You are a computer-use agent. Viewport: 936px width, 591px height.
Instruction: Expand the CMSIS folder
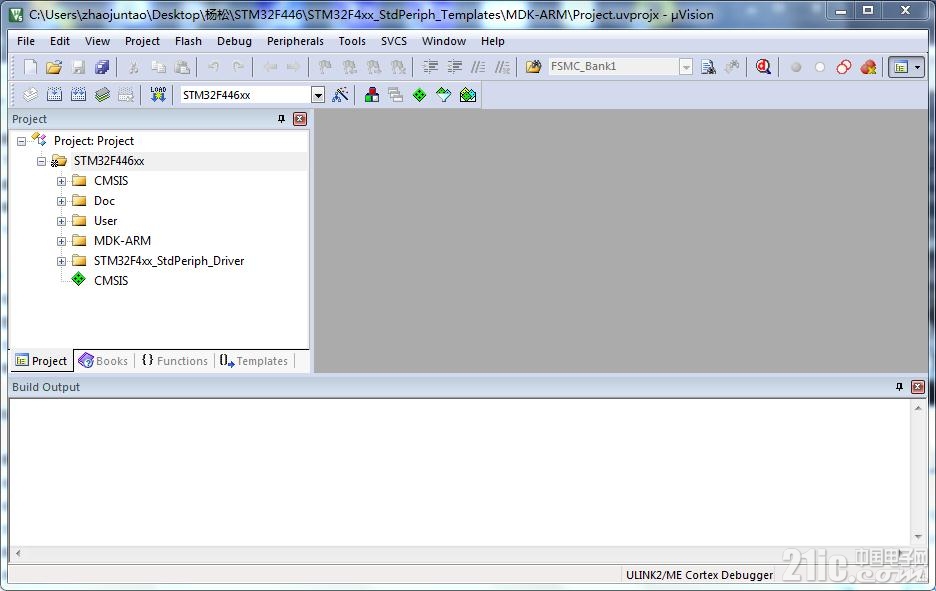coord(61,181)
